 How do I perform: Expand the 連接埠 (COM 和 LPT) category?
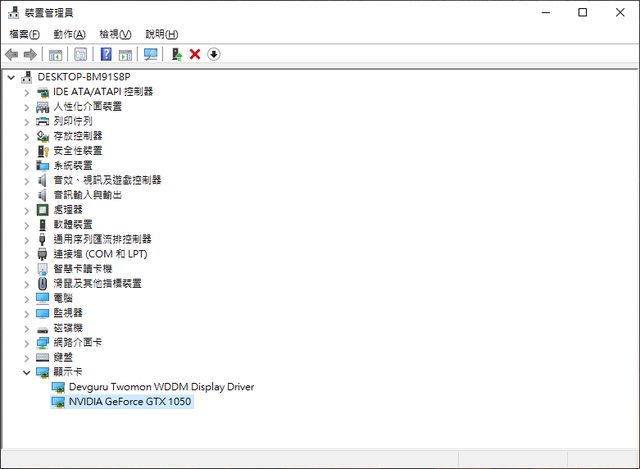27,254
